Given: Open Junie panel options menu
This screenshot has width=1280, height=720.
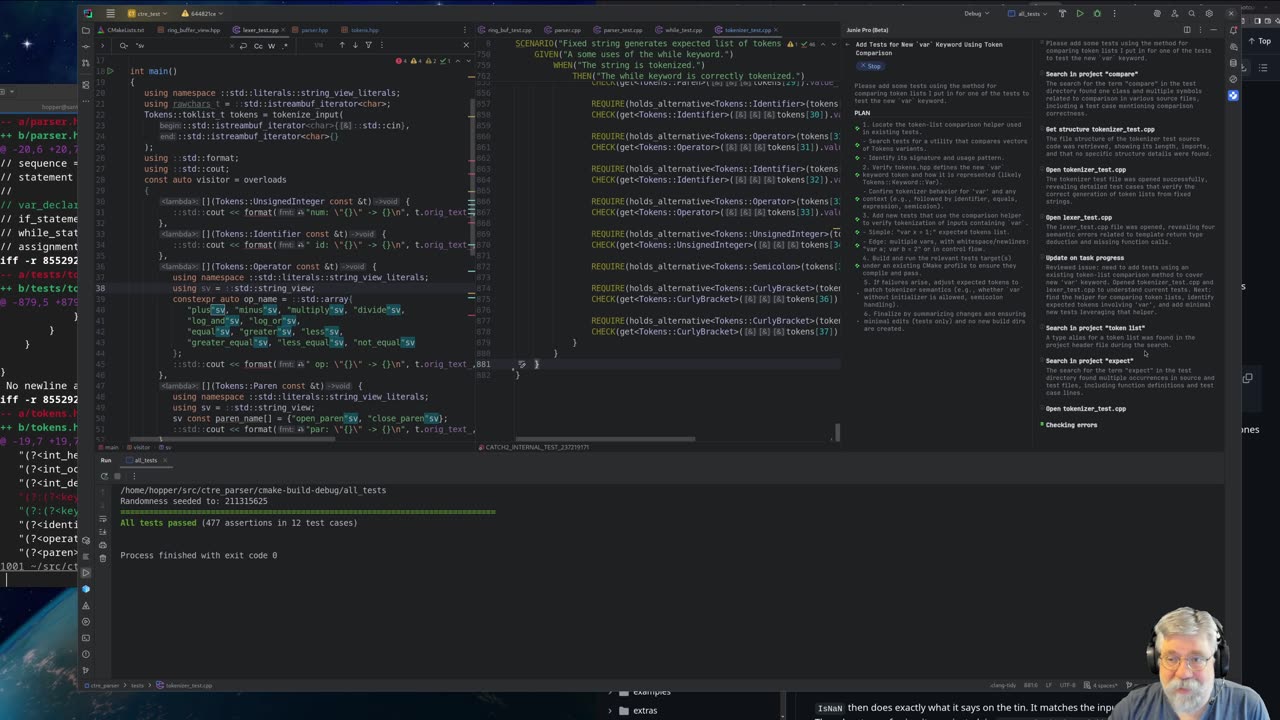Looking at the screenshot, I should coord(1201,30).
